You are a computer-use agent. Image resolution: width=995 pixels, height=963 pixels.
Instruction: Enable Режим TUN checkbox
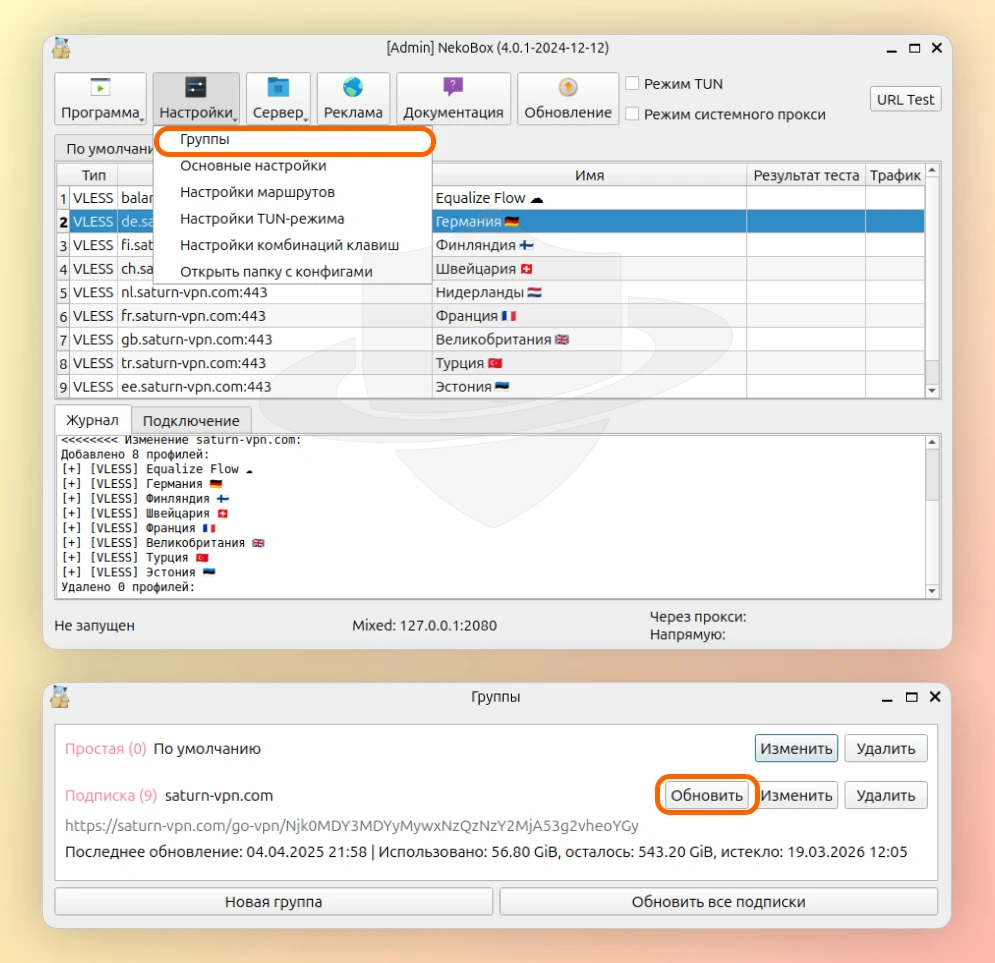tap(632, 84)
